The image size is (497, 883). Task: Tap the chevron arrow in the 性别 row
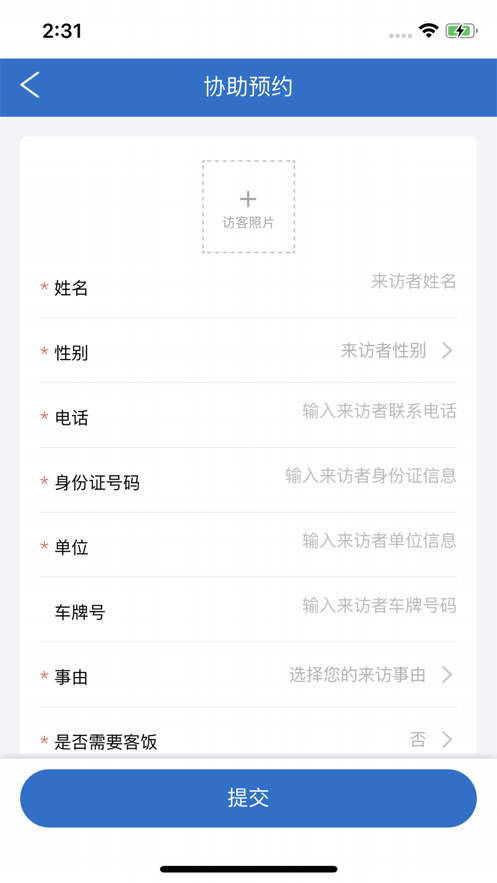coord(447,351)
